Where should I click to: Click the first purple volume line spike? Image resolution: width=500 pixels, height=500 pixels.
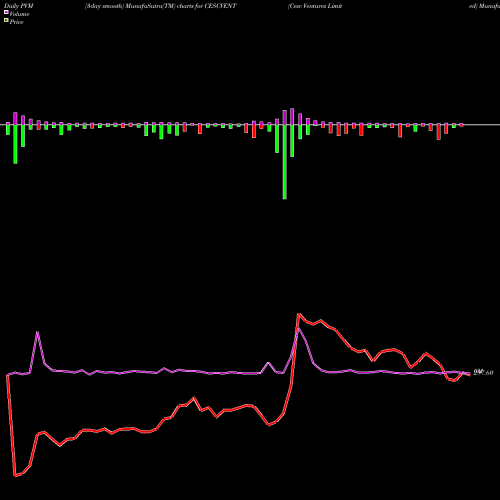(x=37, y=332)
